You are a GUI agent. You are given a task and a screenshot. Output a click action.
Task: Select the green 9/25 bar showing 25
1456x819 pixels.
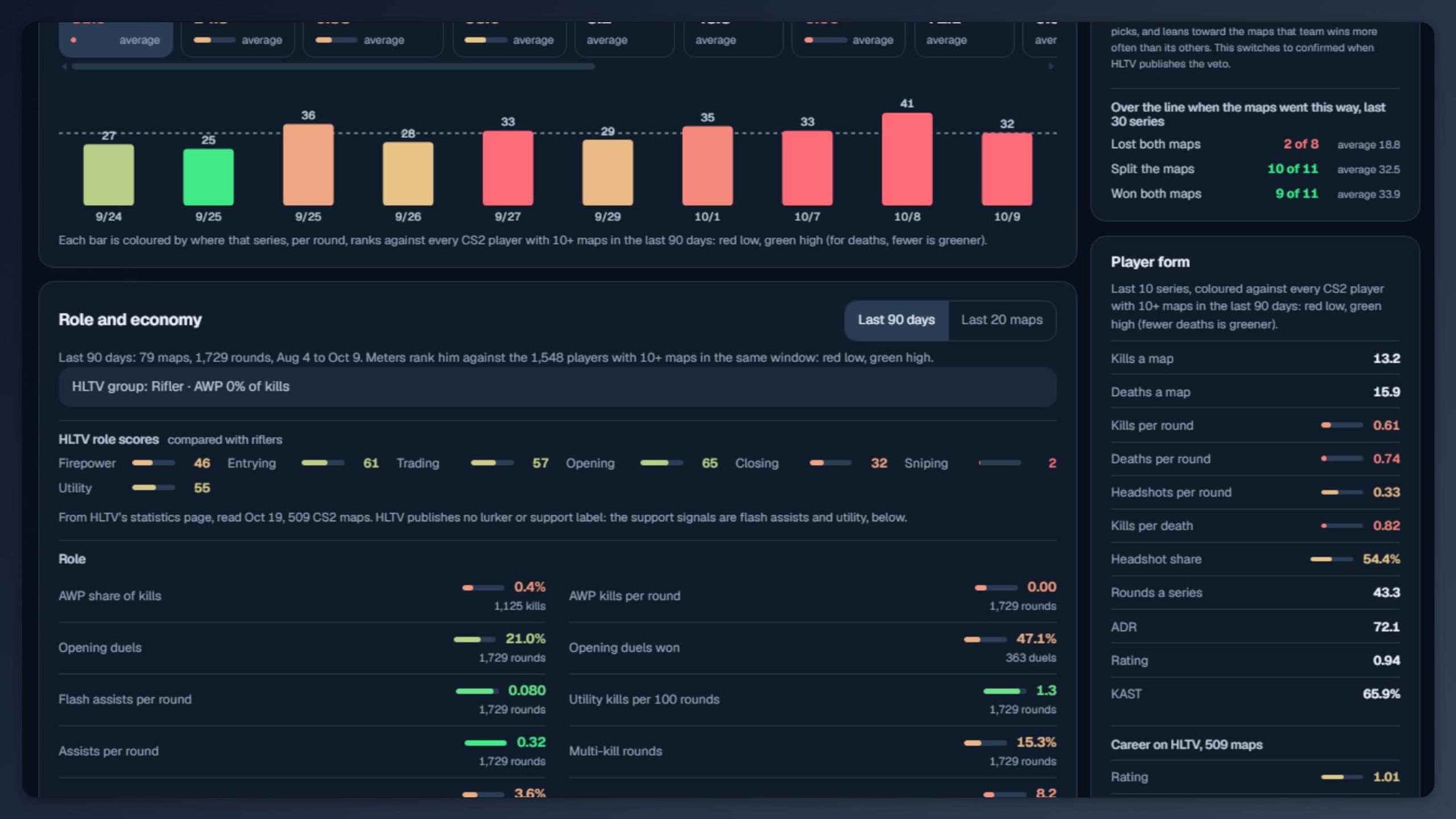(x=208, y=177)
